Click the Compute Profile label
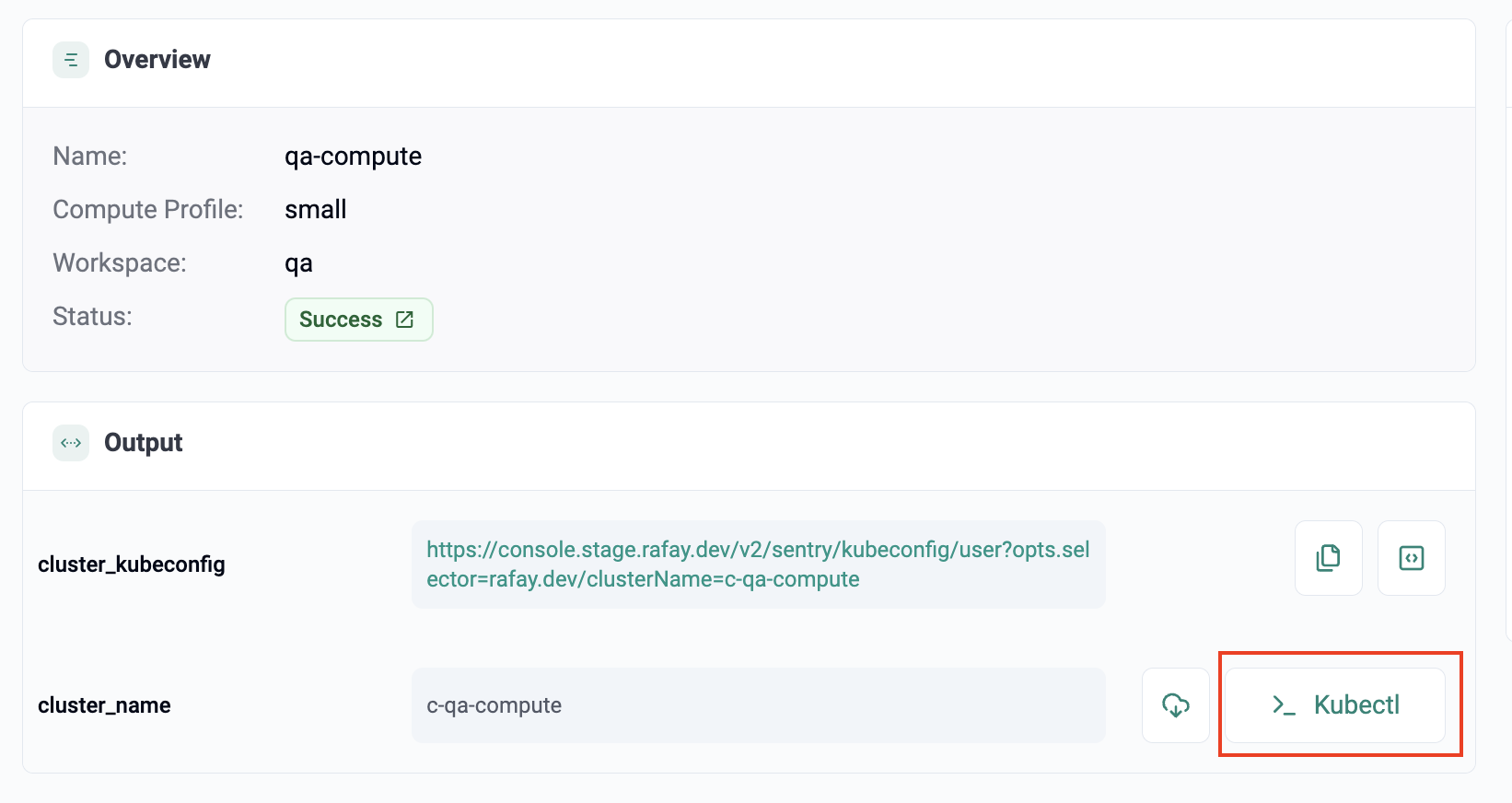This screenshot has height=803, width=1512. pos(148,210)
